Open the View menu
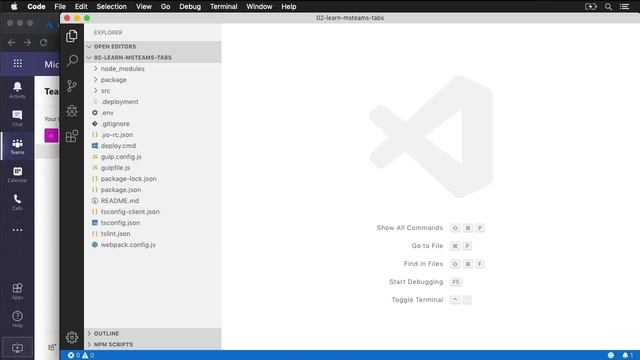Image resolution: width=640 pixels, height=360 pixels. tap(144, 7)
